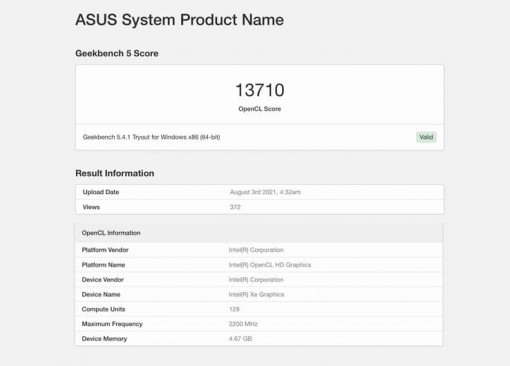Click the Compute Units value 128
Viewport: 510px width, 366px height.
tap(234, 309)
